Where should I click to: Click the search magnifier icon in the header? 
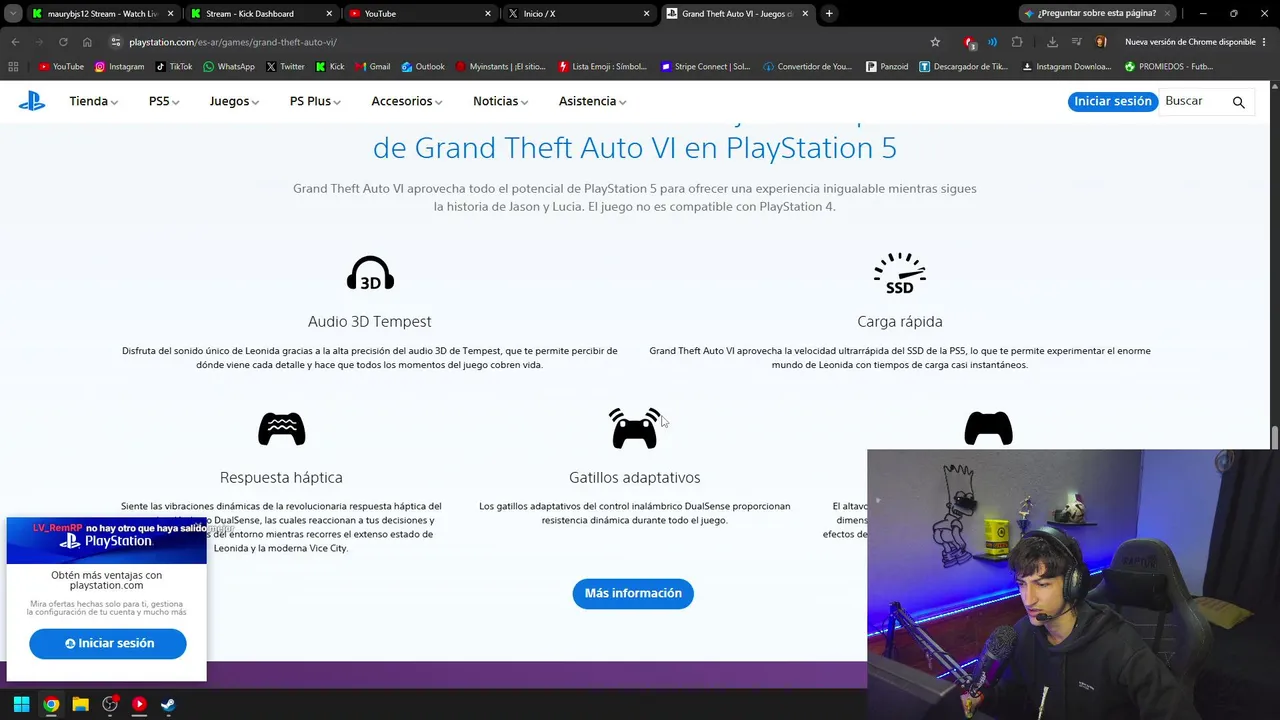click(1238, 102)
